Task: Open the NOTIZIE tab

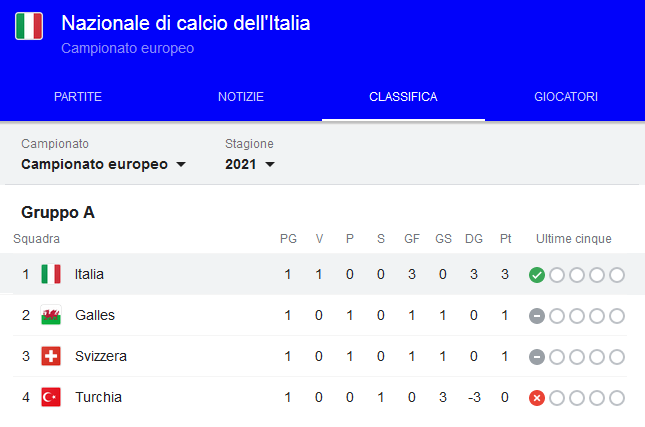Action: point(241,97)
